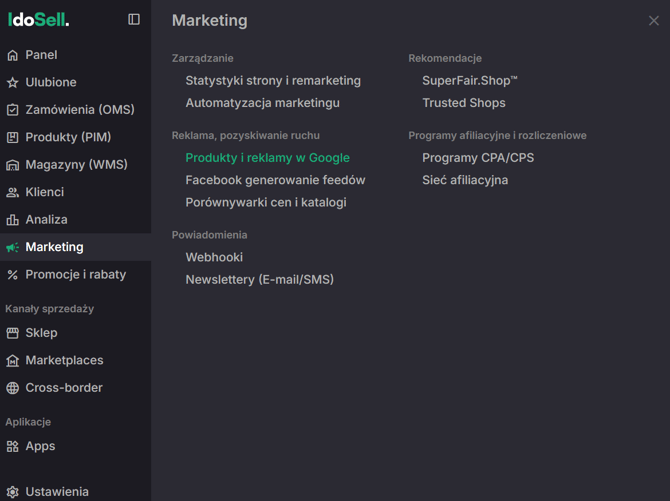Click the Promocje i rabaty percent icon

tap(13, 275)
